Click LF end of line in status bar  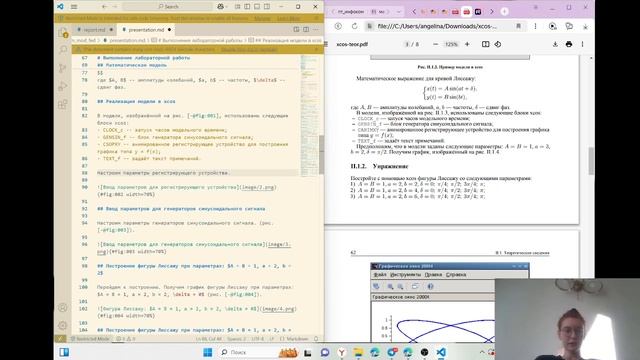pyautogui.click(x=272, y=339)
